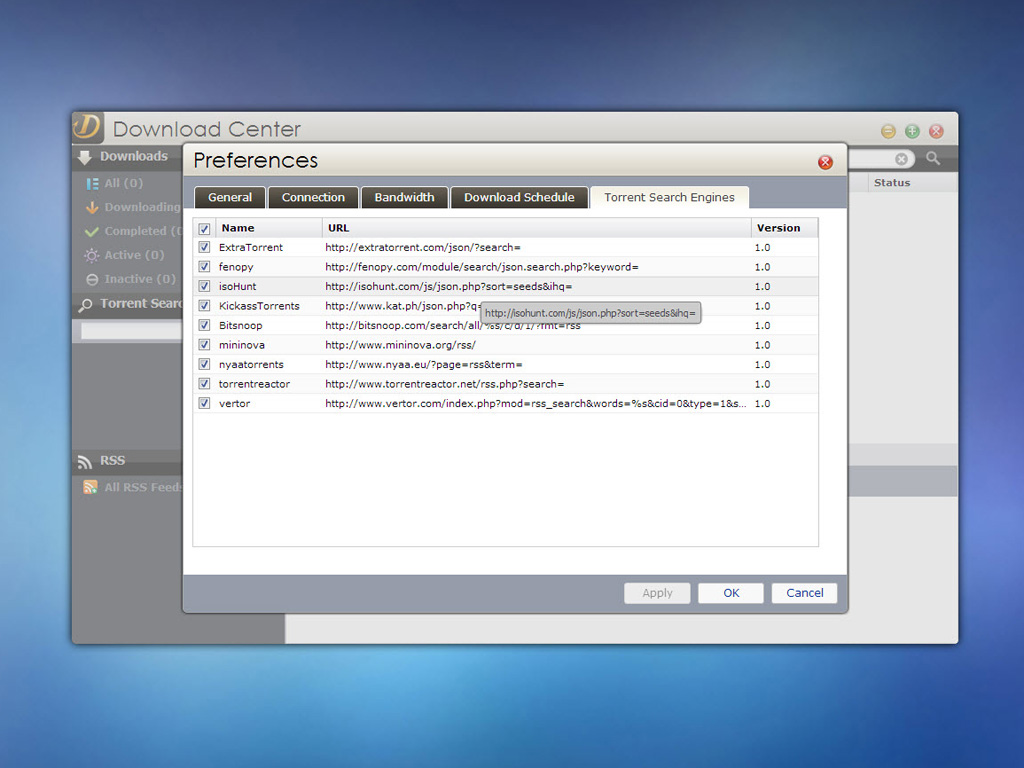The width and height of the screenshot is (1024, 768).
Task: Click the torrentreactor URL text
Action: click(x=445, y=384)
